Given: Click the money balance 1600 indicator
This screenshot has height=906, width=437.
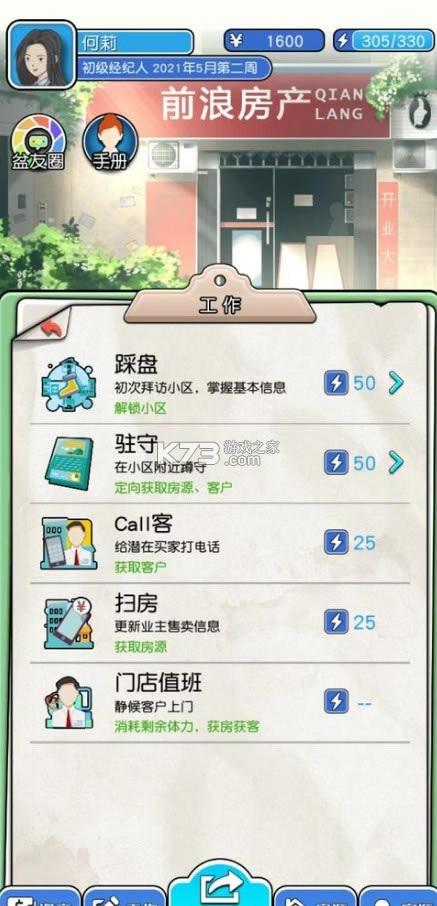Looking at the screenshot, I should (x=274, y=41).
